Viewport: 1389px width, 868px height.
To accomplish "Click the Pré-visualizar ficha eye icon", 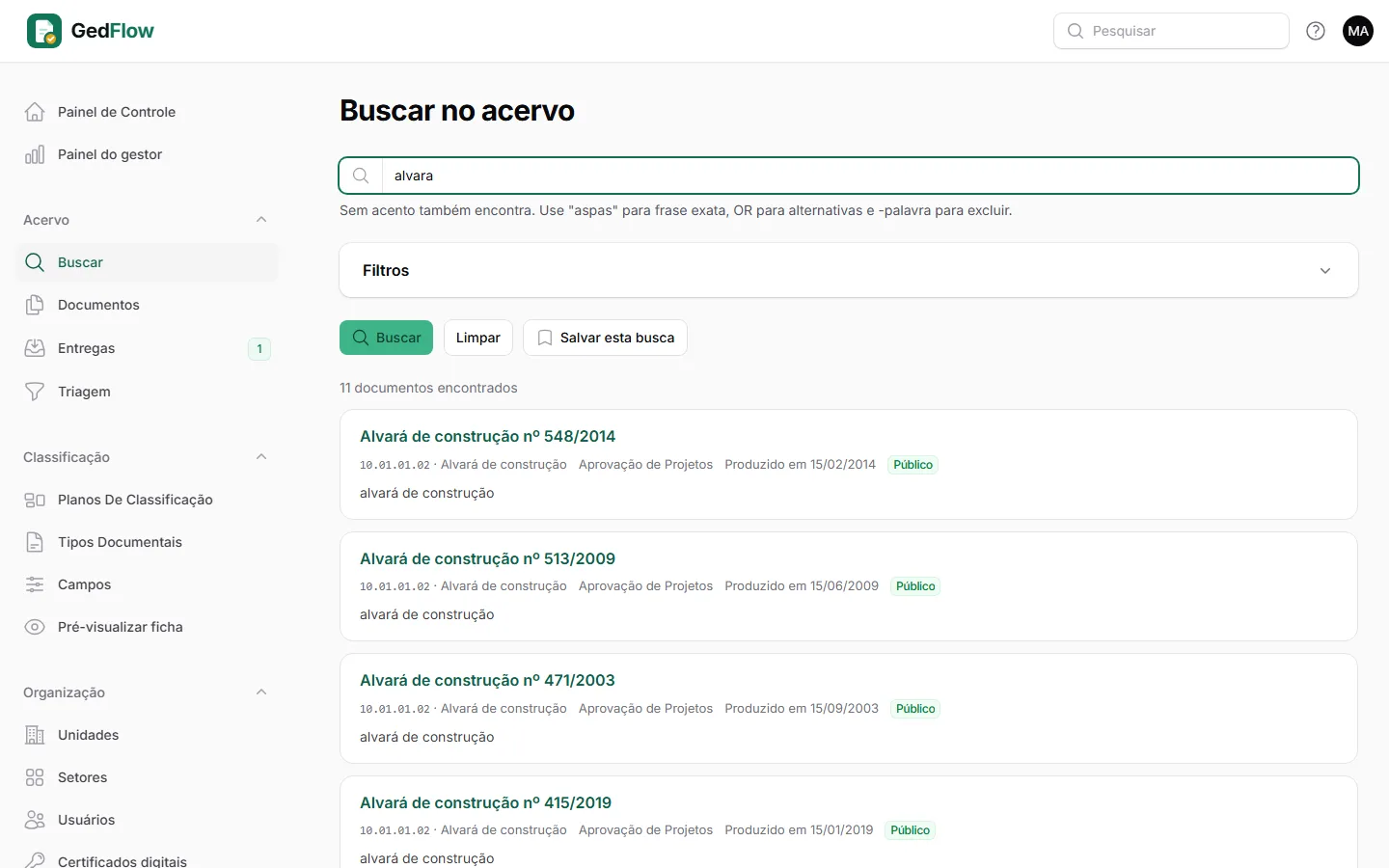I will click(35, 627).
